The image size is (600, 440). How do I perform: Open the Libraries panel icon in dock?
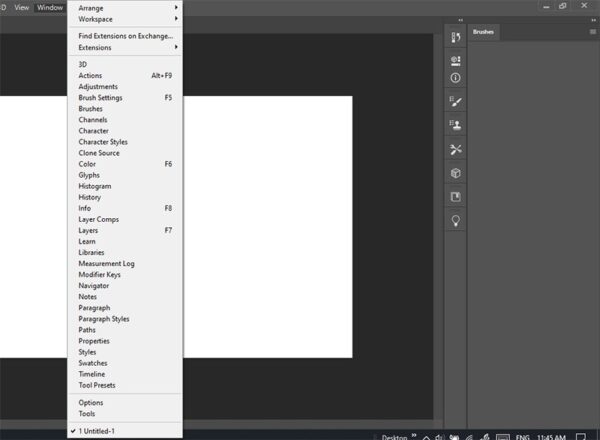point(456,196)
